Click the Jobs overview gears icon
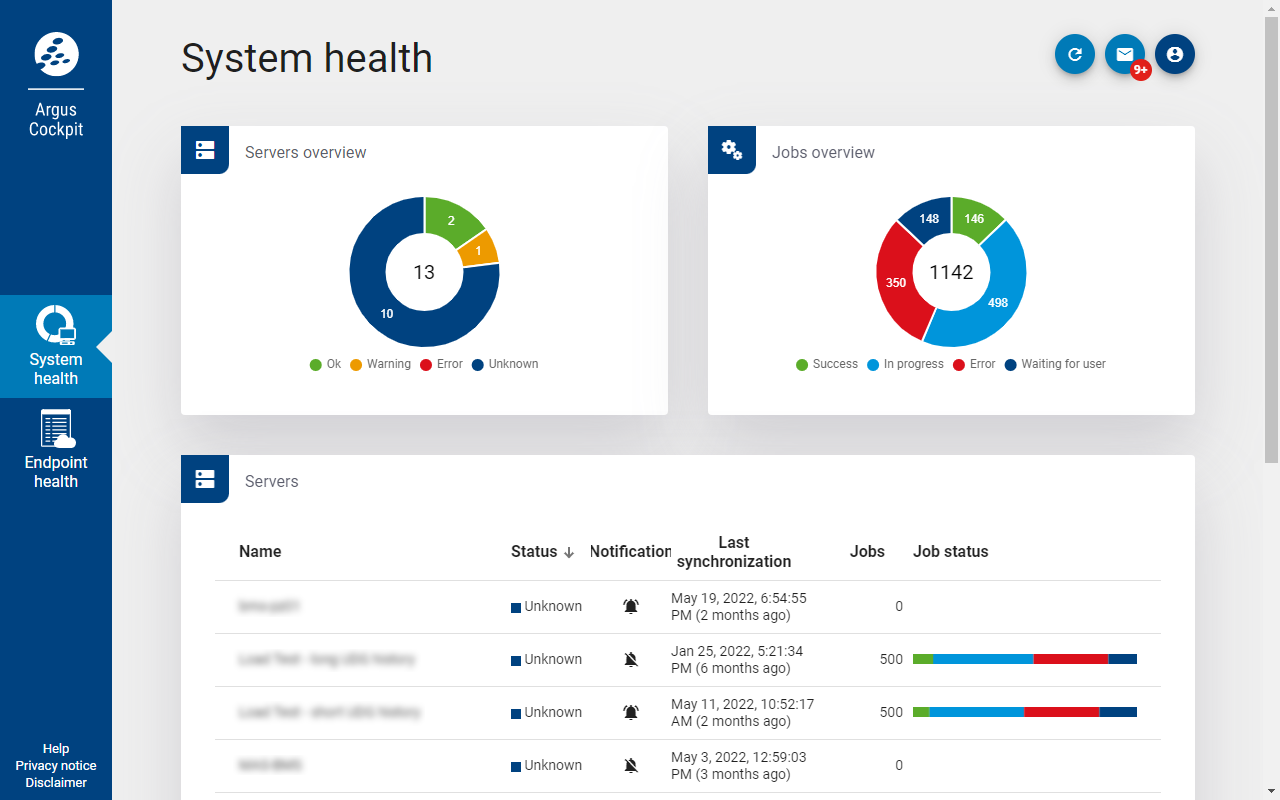 click(732, 150)
